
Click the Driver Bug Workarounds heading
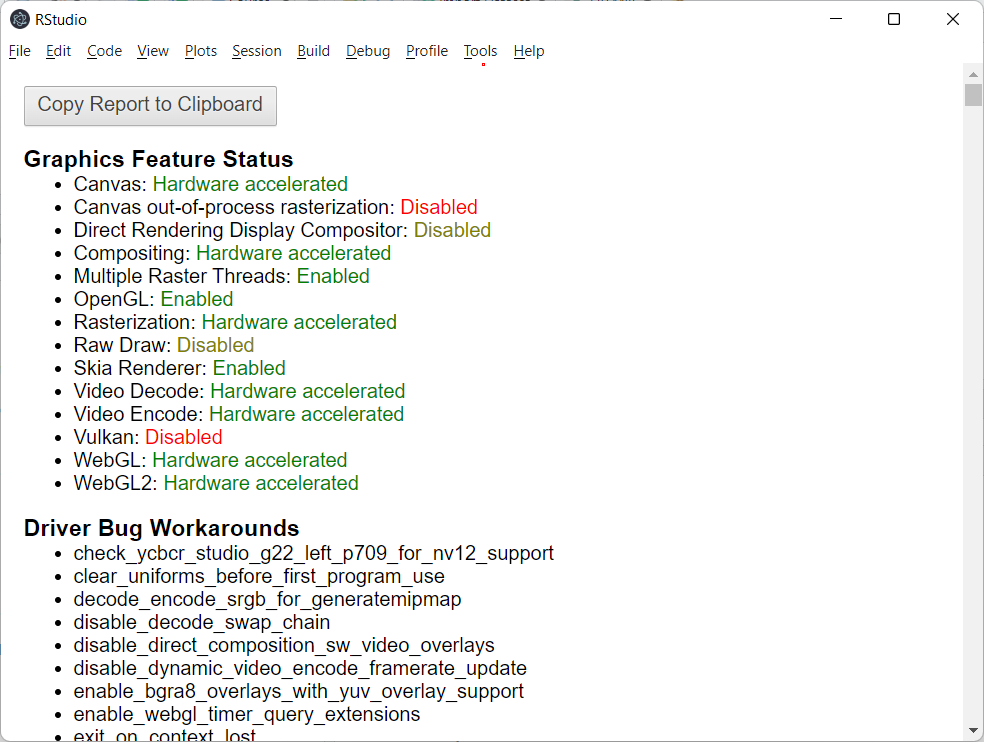point(161,528)
